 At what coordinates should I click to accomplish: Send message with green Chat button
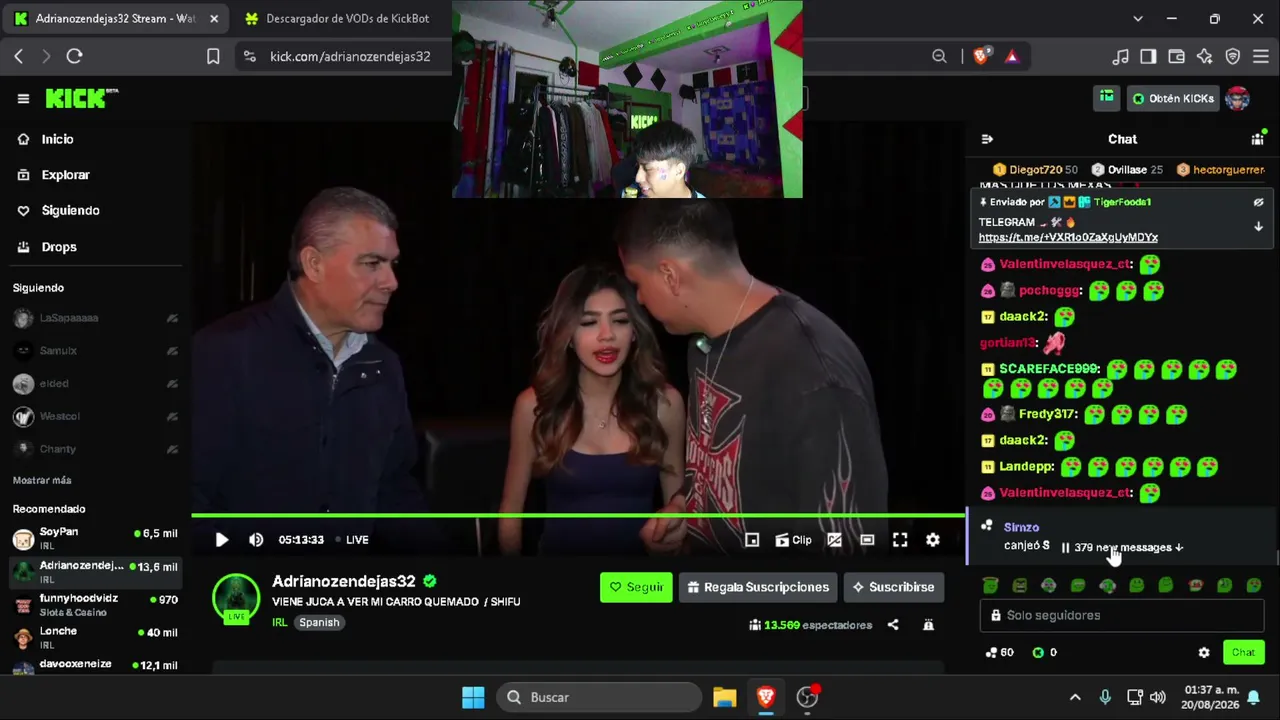(x=1243, y=652)
